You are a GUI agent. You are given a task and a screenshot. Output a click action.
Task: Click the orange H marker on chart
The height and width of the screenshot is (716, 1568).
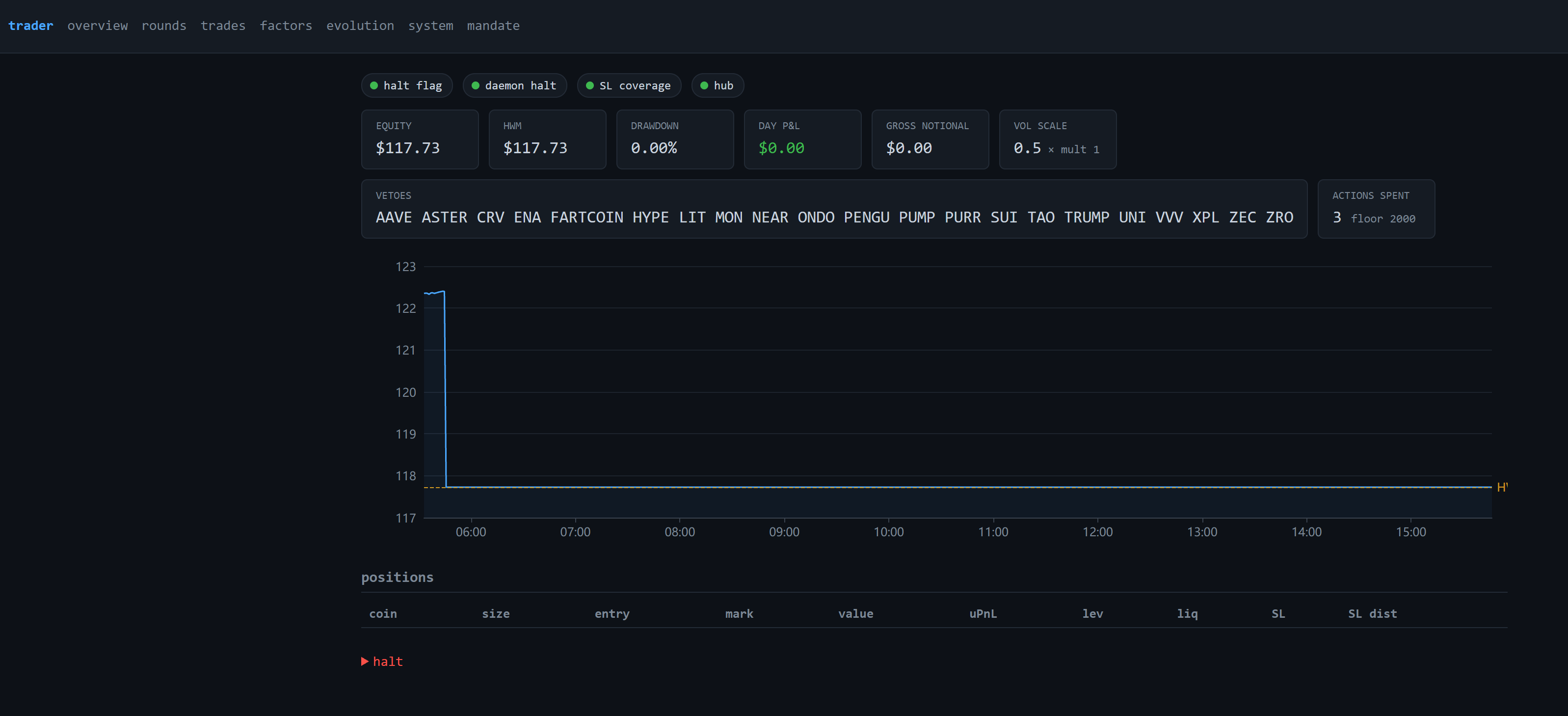tap(1502, 487)
